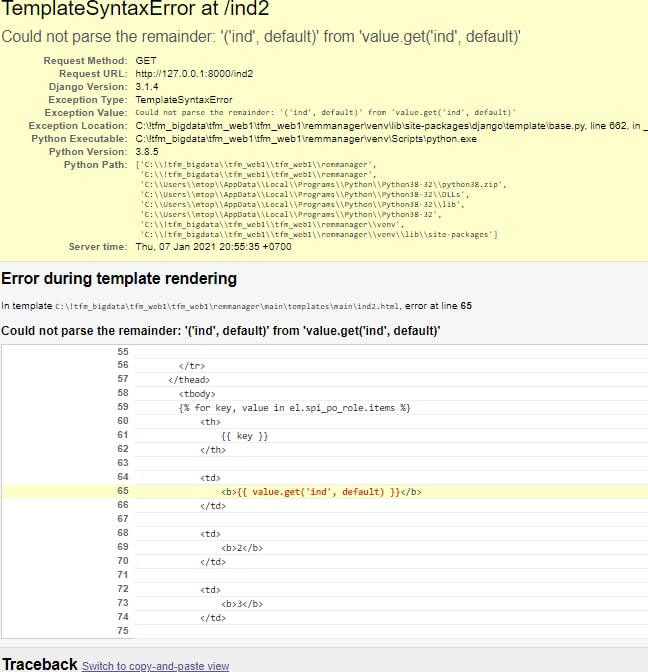
Task: Click the '<b>2</b>' code on line 69
Action: 242,548
